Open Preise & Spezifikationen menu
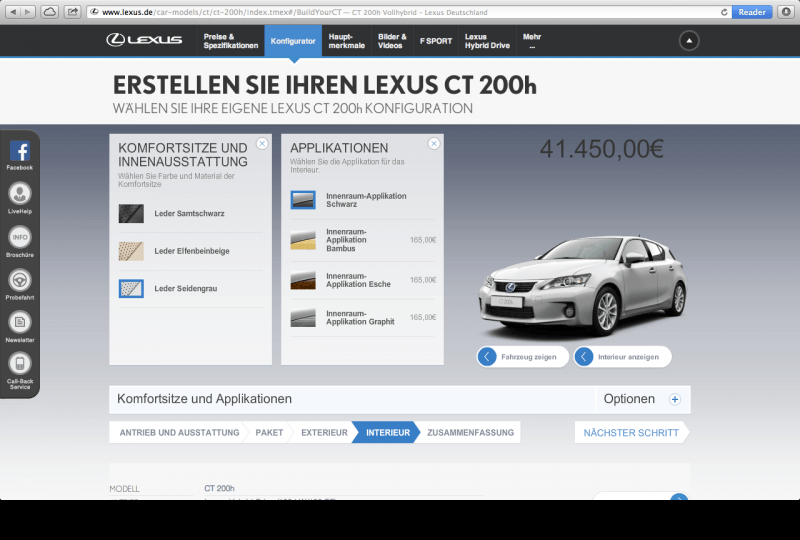 click(231, 41)
